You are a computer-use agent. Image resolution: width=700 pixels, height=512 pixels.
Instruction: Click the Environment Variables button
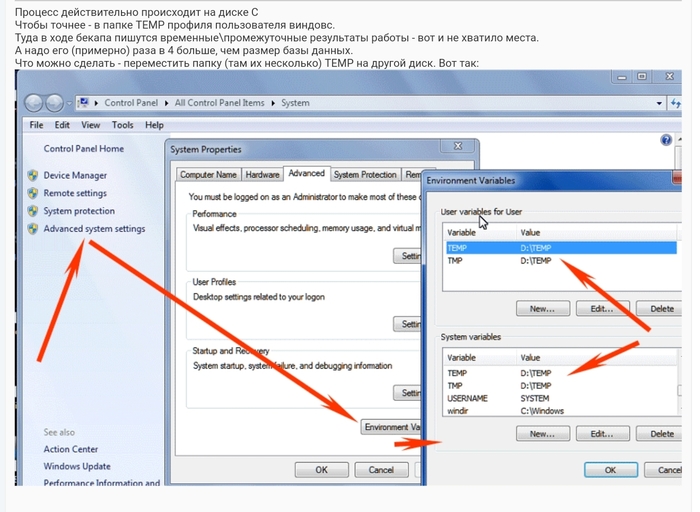pos(391,427)
